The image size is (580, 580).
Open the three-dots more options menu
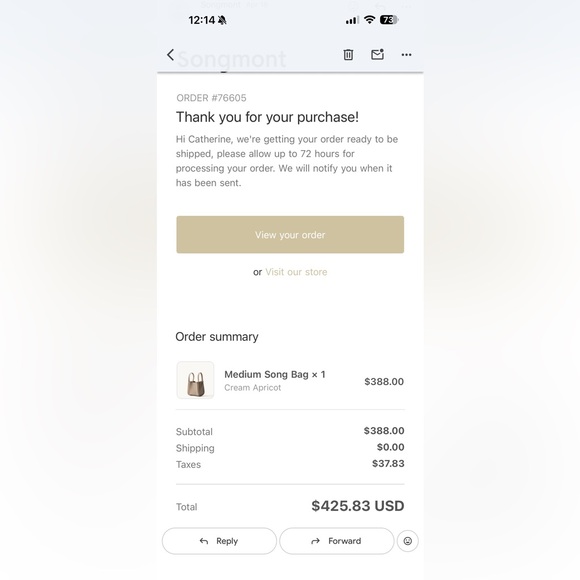[x=407, y=55]
